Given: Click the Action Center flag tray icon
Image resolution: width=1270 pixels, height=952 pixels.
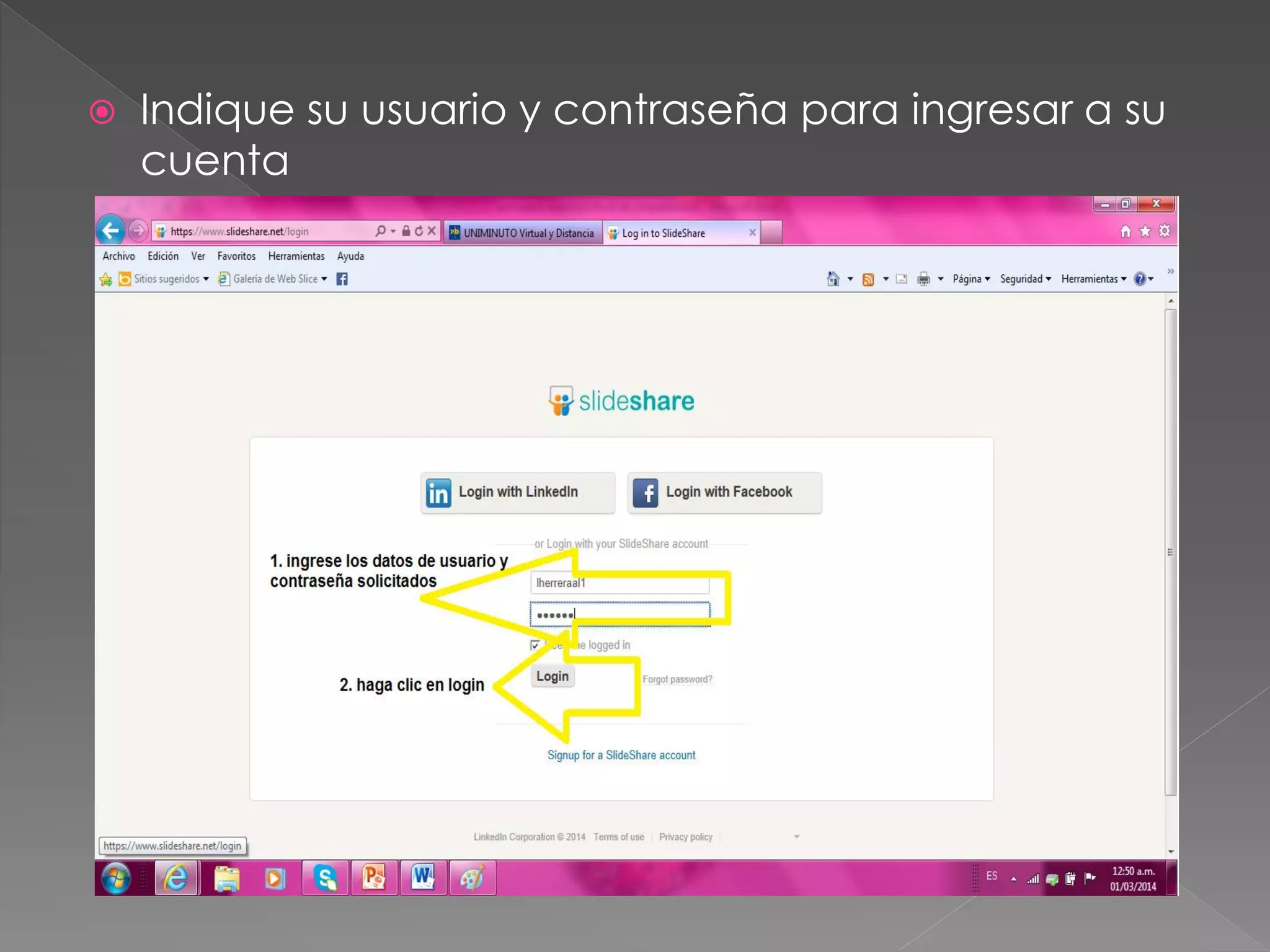Looking at the screenshot, I should coord(1090,878).
